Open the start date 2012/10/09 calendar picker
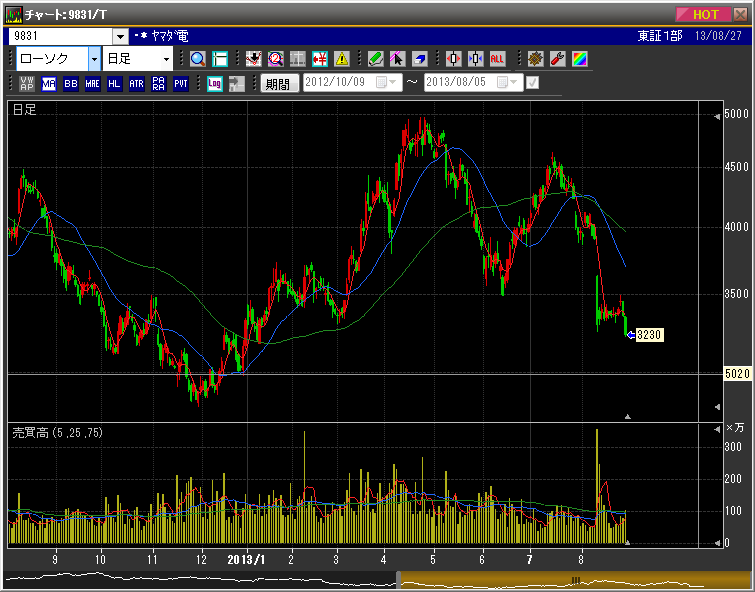Screen dimensions: 755x592 click(381, 83)
